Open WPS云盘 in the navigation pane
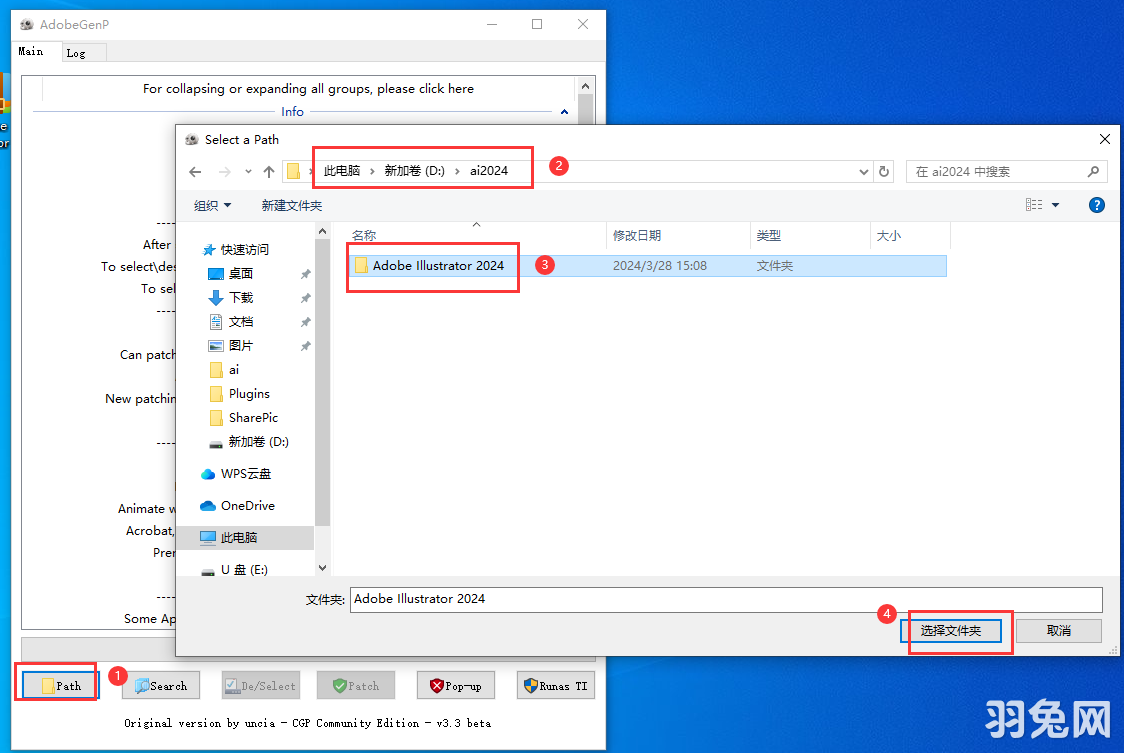This screenshot has height=753, width=1124. pos(245,474)
